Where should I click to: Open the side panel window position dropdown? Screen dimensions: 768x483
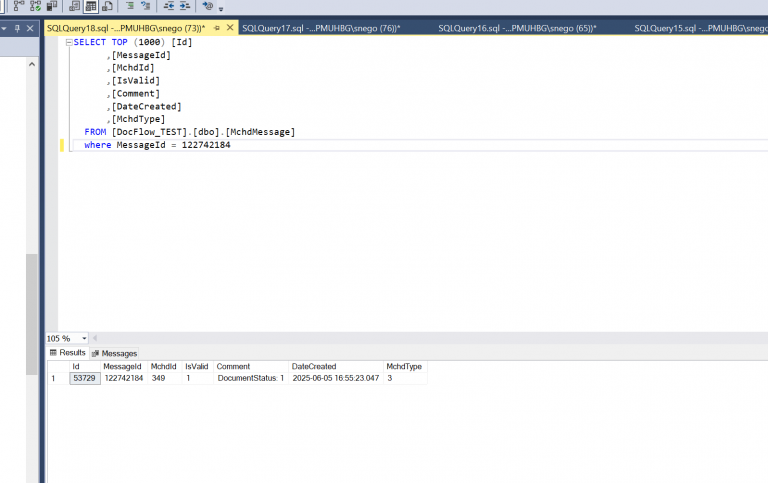click(x=4, y=28)
